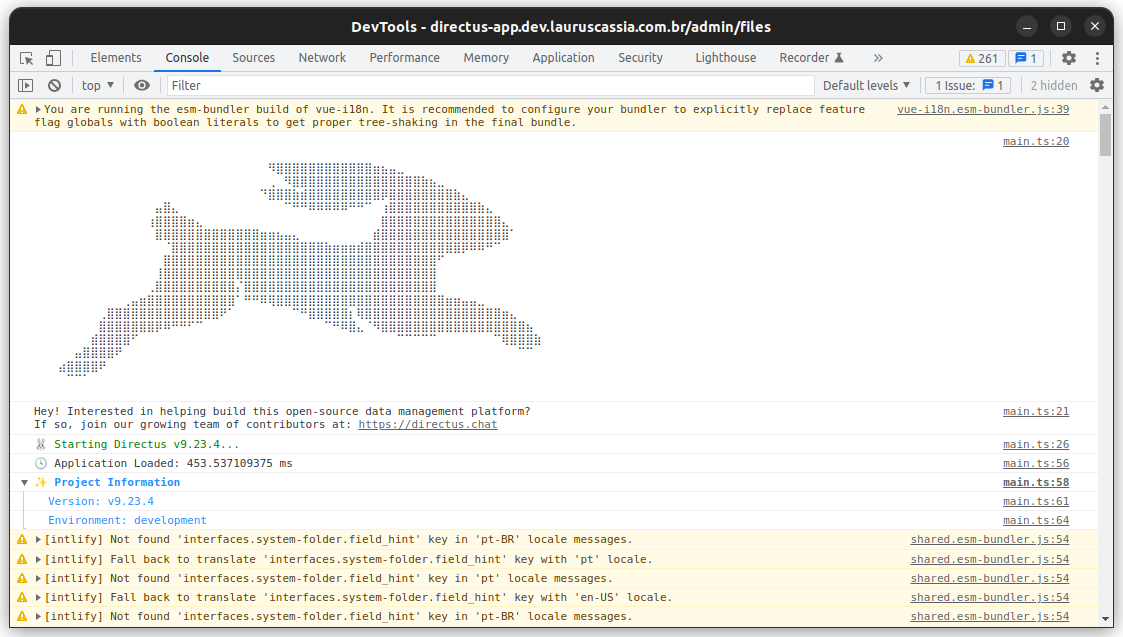Open console settings gear beside 2 hidden
1123x637 pixels.
pos(1097,85)
